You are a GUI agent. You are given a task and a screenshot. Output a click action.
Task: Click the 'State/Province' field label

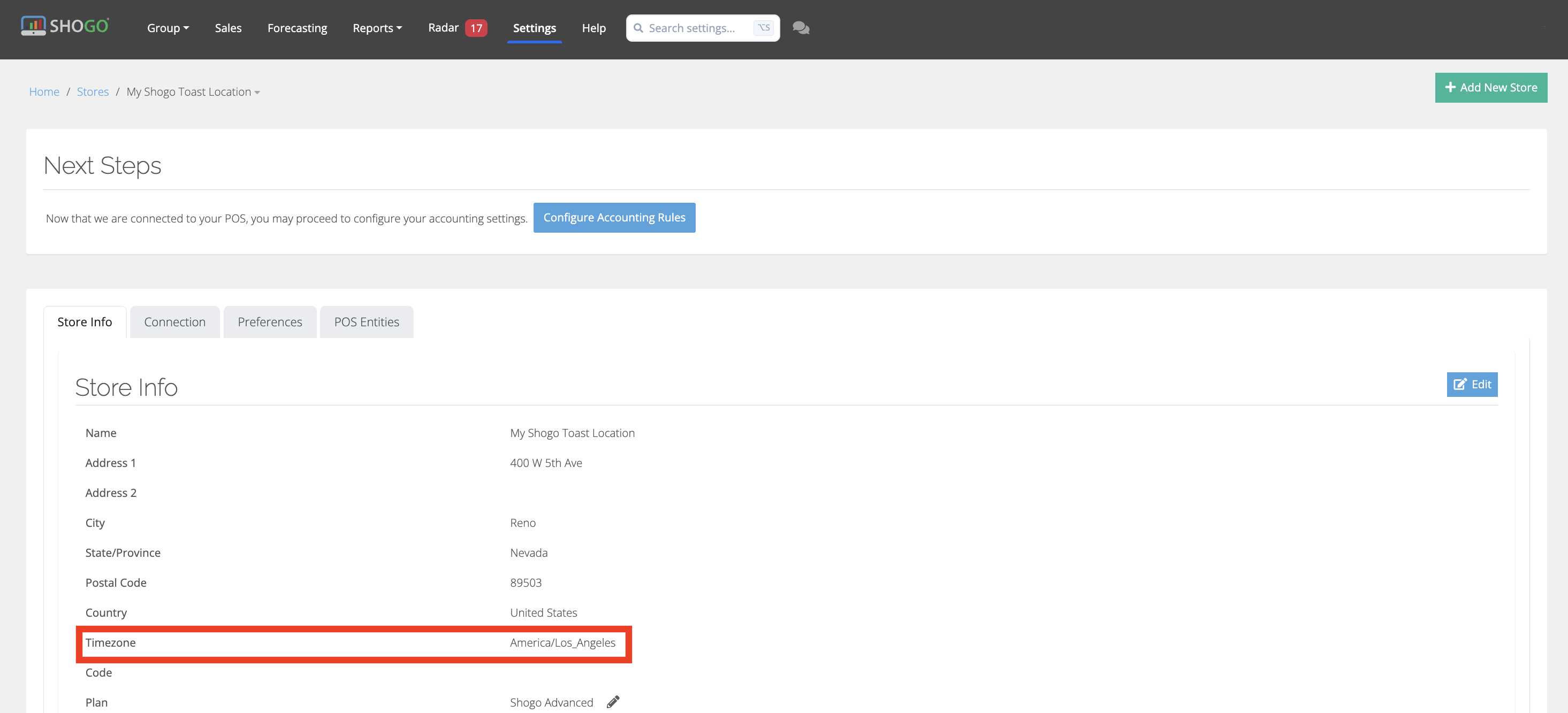point(123,553)
